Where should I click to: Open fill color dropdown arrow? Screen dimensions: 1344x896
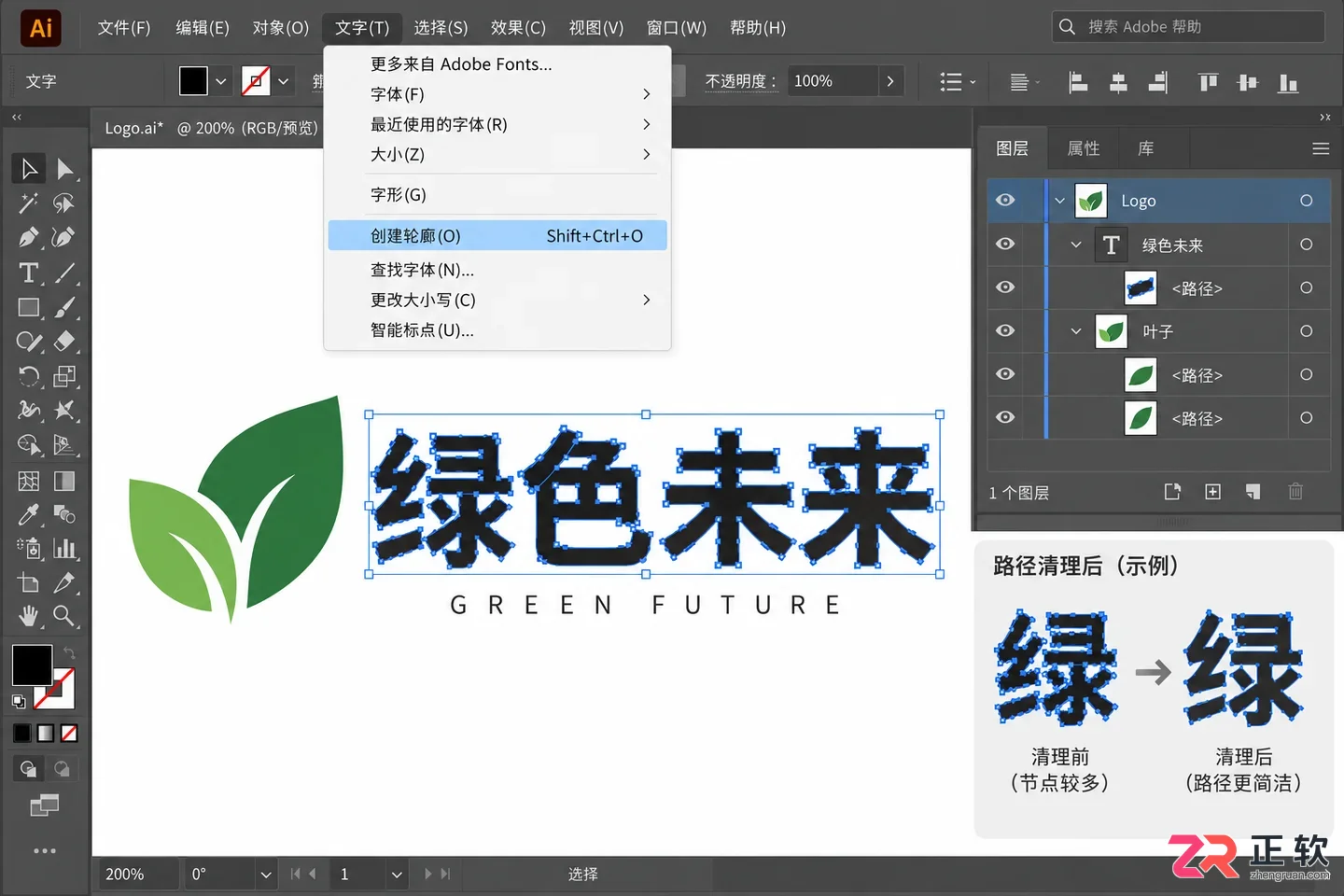(221, 81)
